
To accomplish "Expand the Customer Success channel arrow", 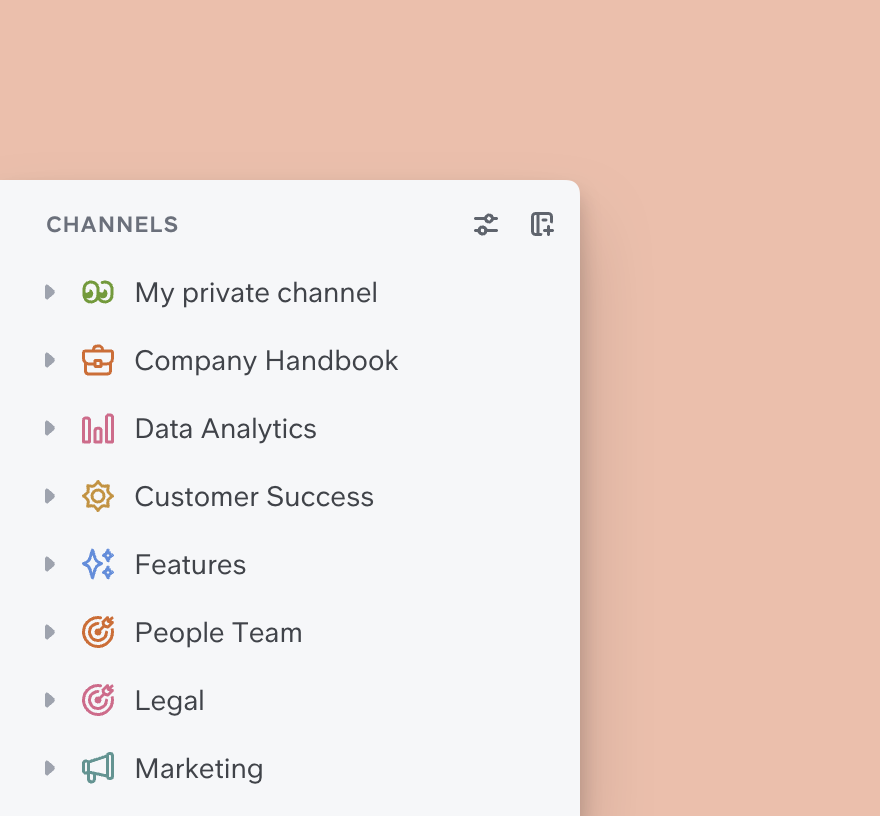I will (x=49, y=496).
